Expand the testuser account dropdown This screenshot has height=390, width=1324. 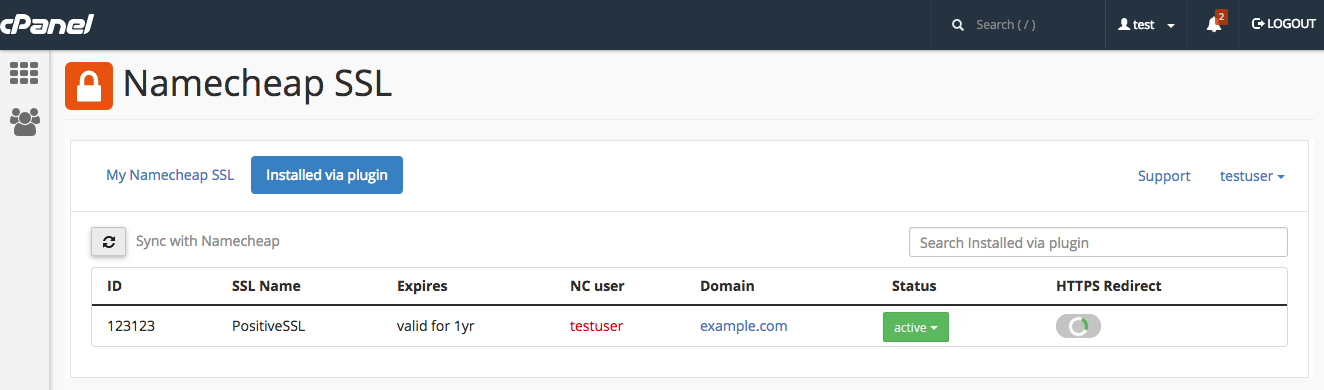[1252, 176]
